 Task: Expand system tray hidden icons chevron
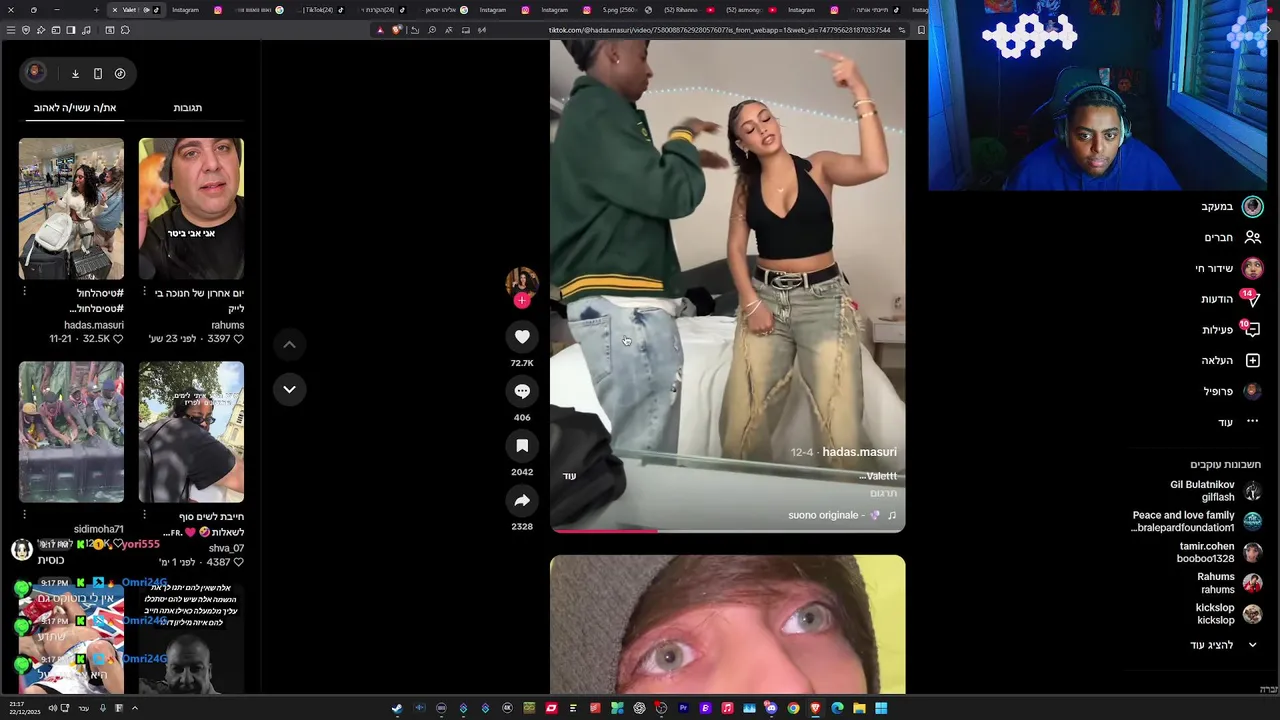(134, 708)
